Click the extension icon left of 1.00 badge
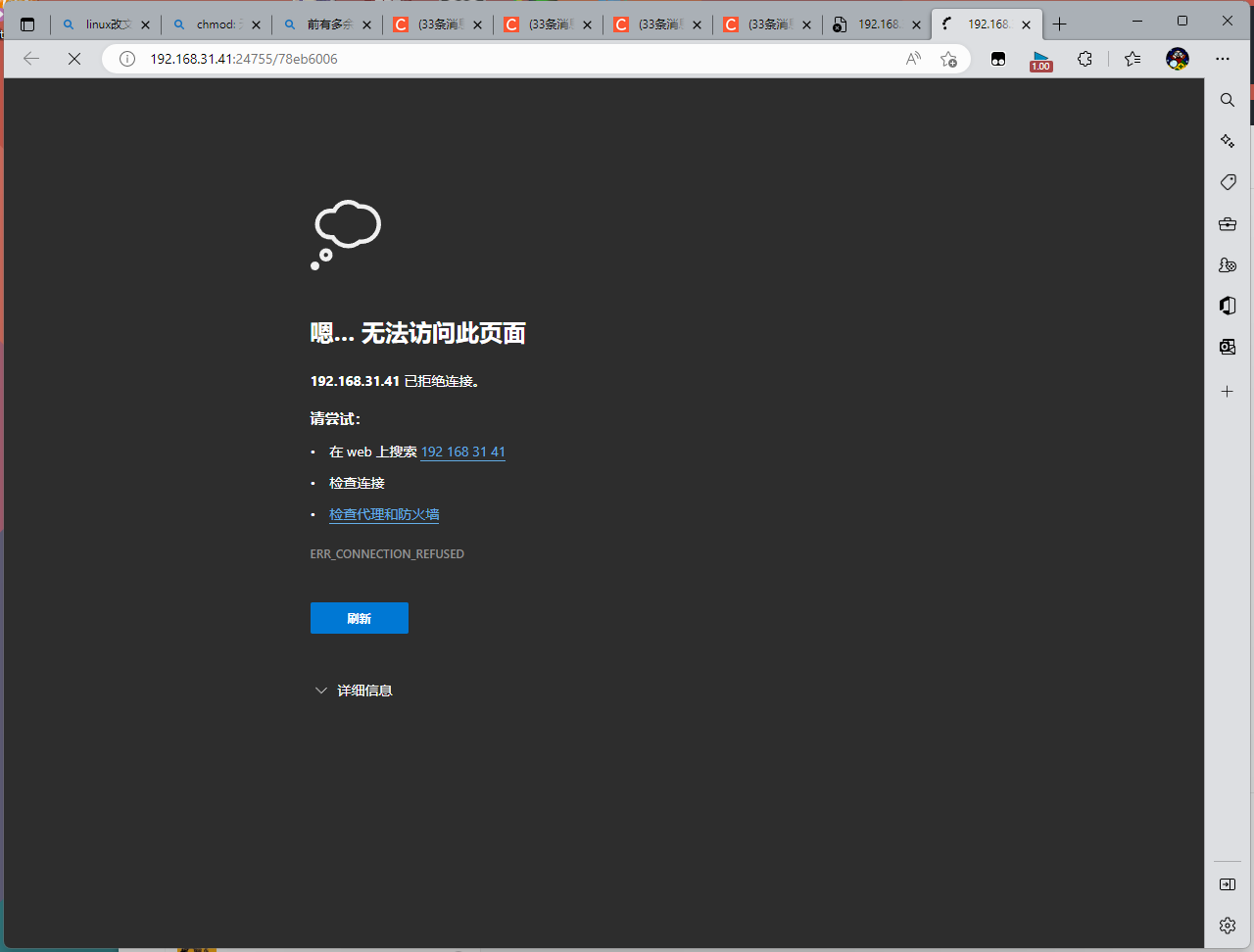The width and height of the screenshot is (1254, 952). click(998, 60)
